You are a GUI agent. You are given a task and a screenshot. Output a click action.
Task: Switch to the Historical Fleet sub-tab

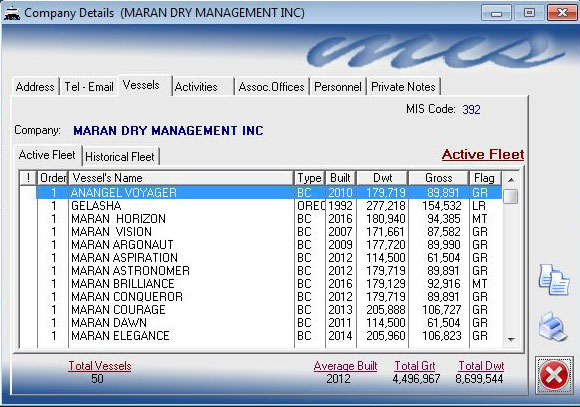[120, 157]
